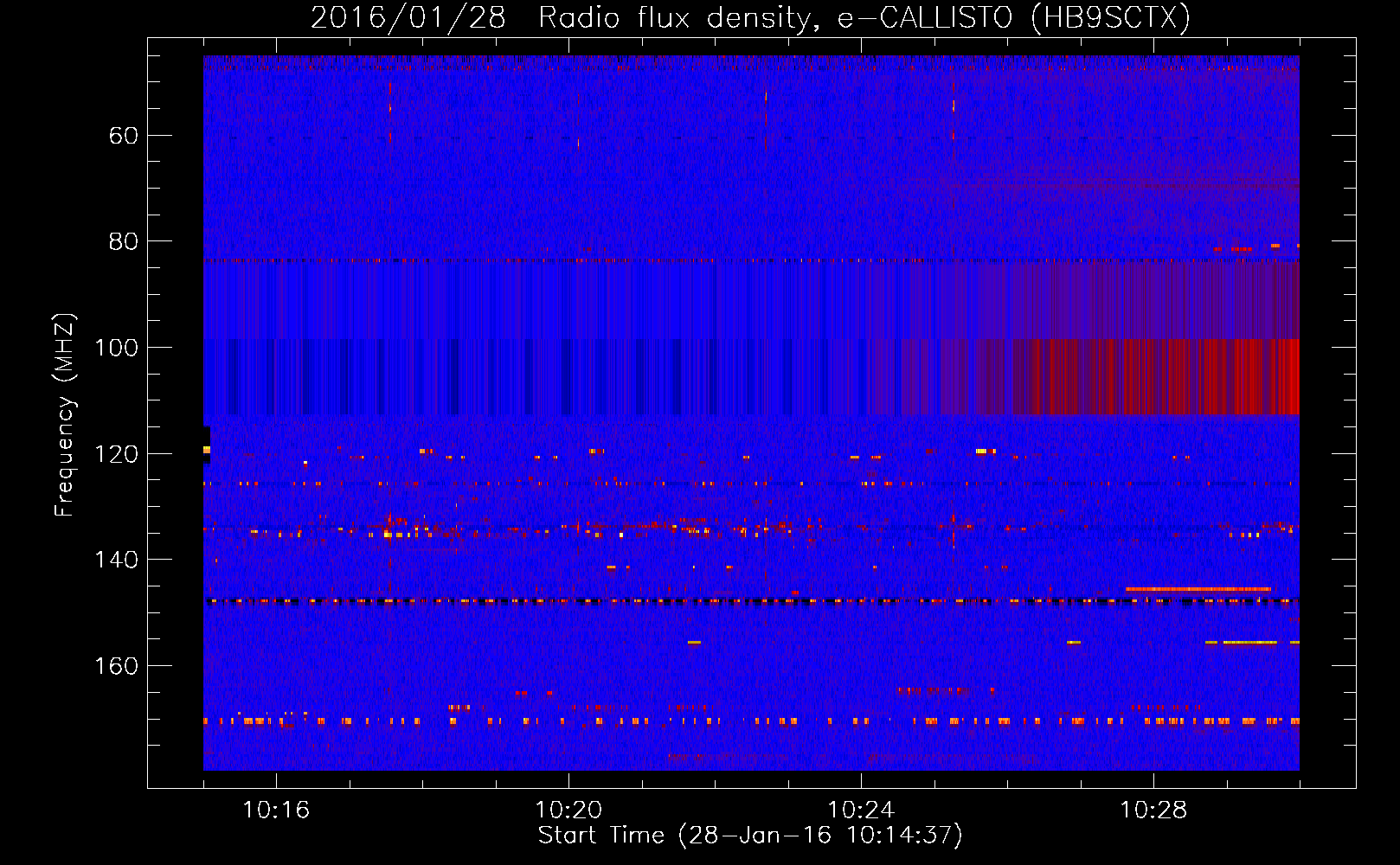
Task: Click the 10:24 time axis label
Action: 861,811
